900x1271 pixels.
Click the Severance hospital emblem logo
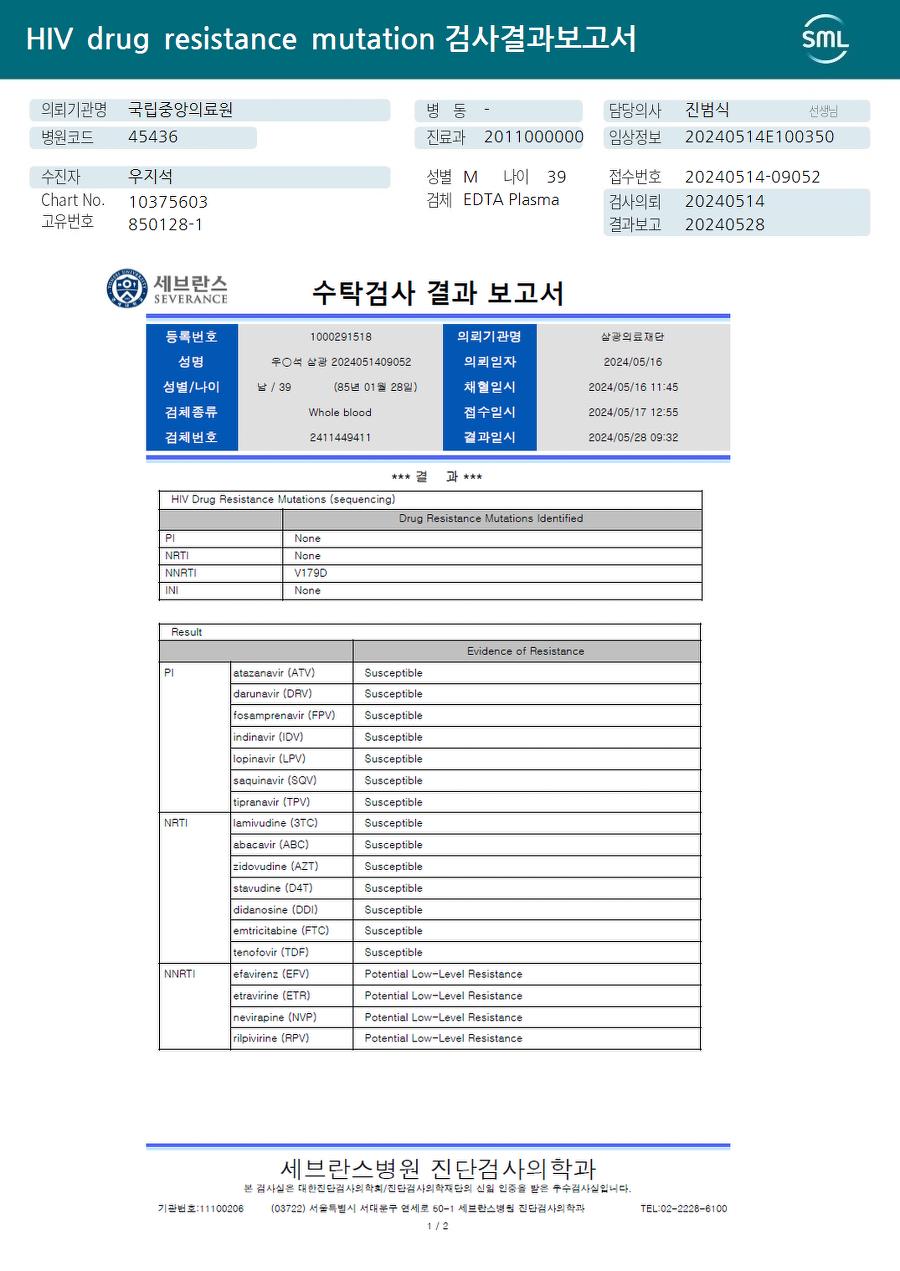pyautogui.click(x=126, y=288)
